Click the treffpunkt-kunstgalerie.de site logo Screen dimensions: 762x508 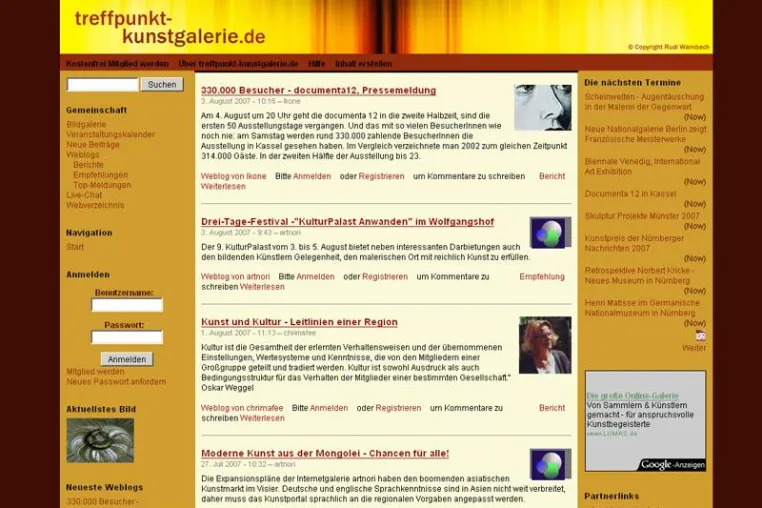pyautogui.click(x=170, y=27)
